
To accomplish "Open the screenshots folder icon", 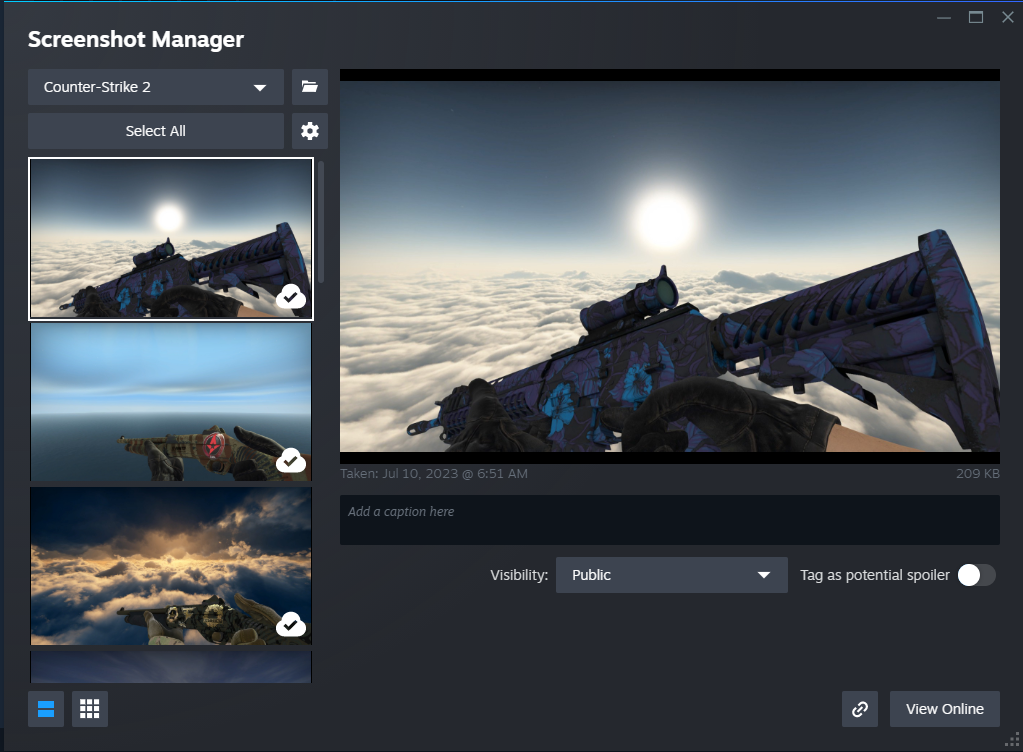I will click(x=309, y=87).
